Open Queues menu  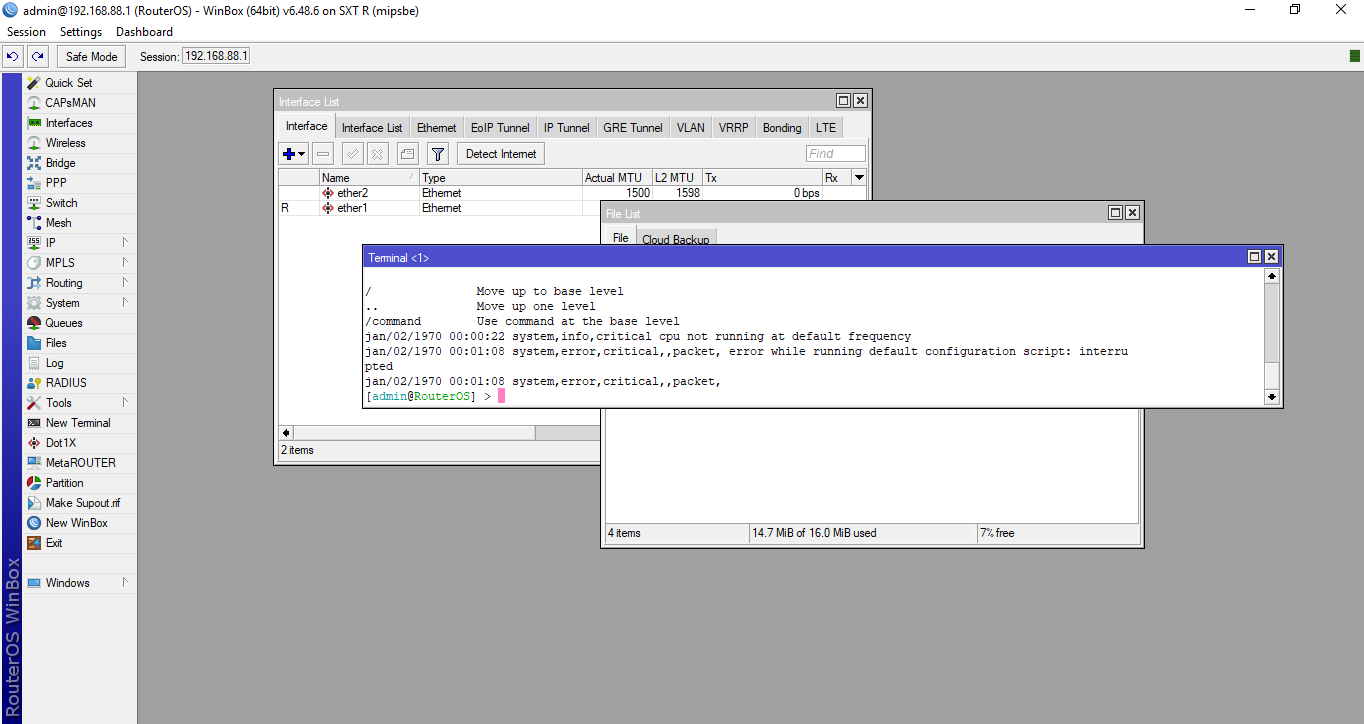point(63,323)
